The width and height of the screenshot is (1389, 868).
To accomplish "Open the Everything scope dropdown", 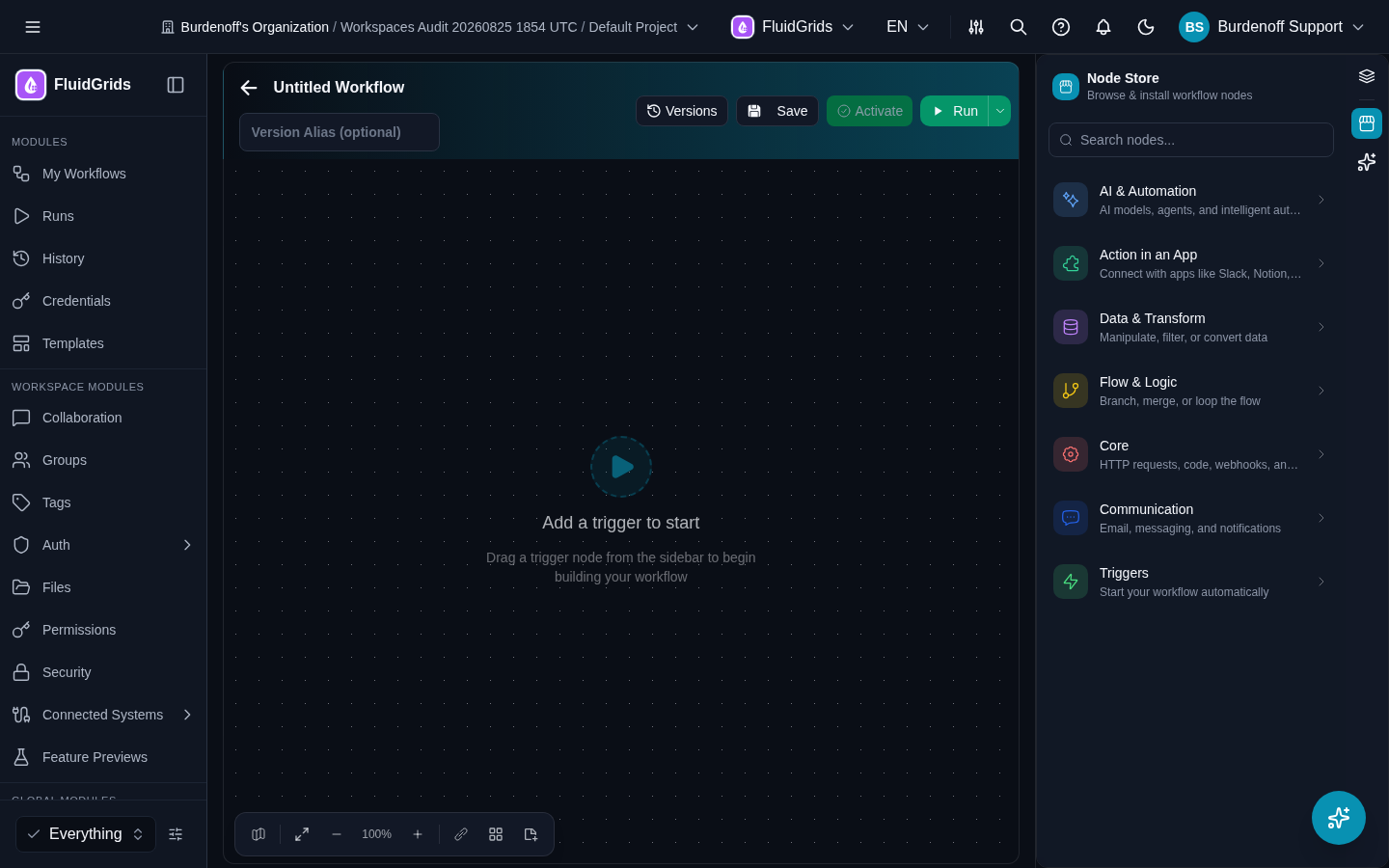I will coord(86,834).
